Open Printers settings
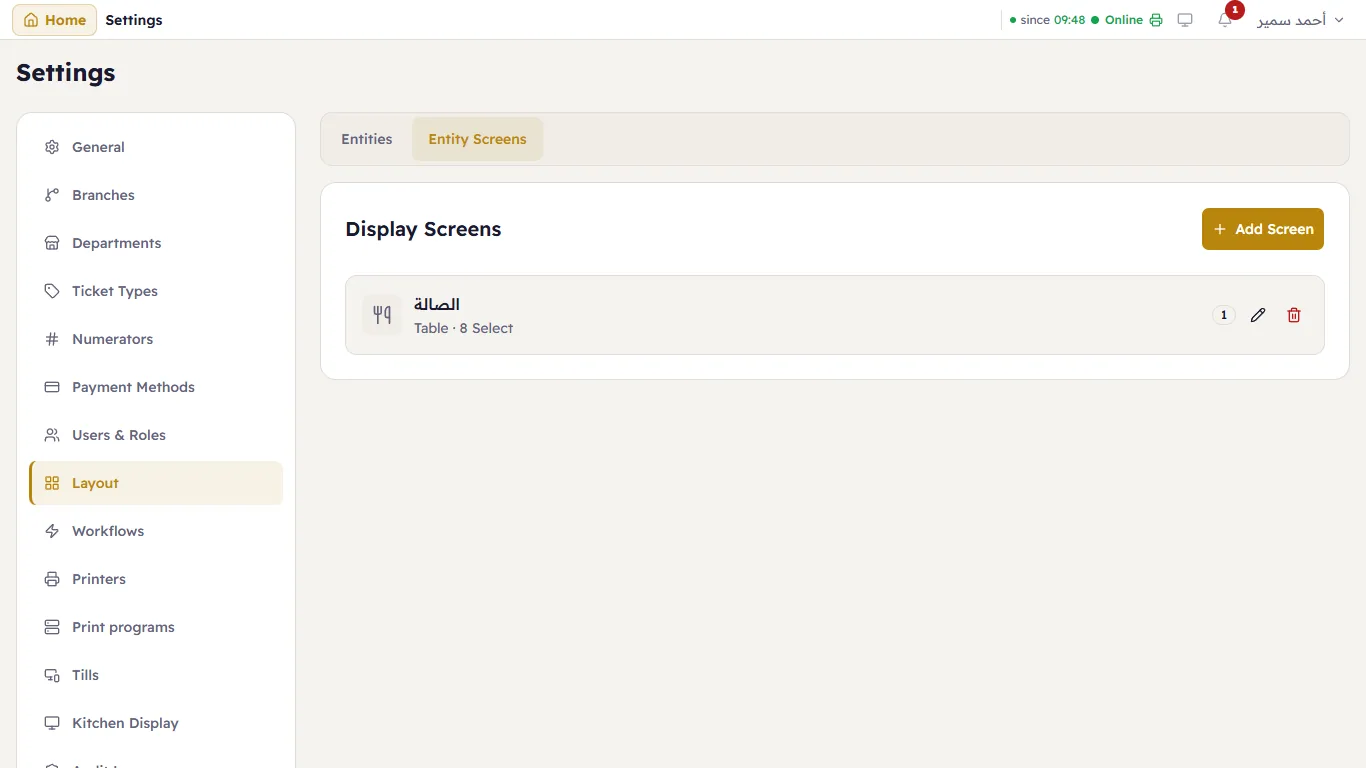1366x768 pixels. click(x=156, y=579)
